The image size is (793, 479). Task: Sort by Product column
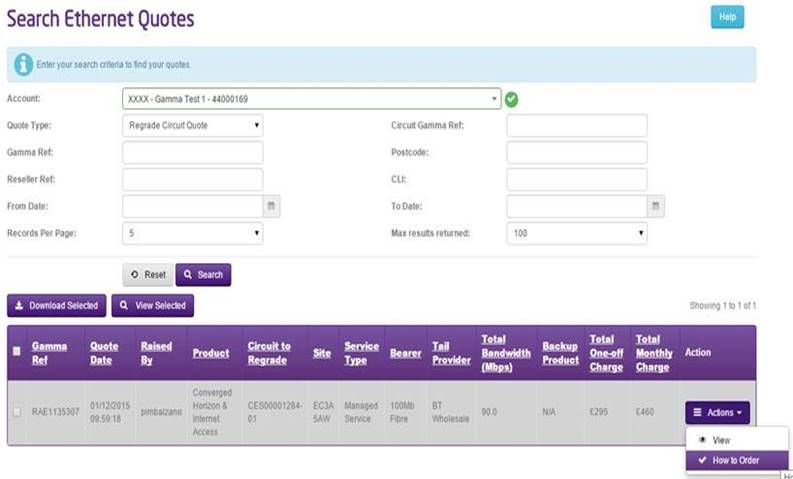[211, 353]
